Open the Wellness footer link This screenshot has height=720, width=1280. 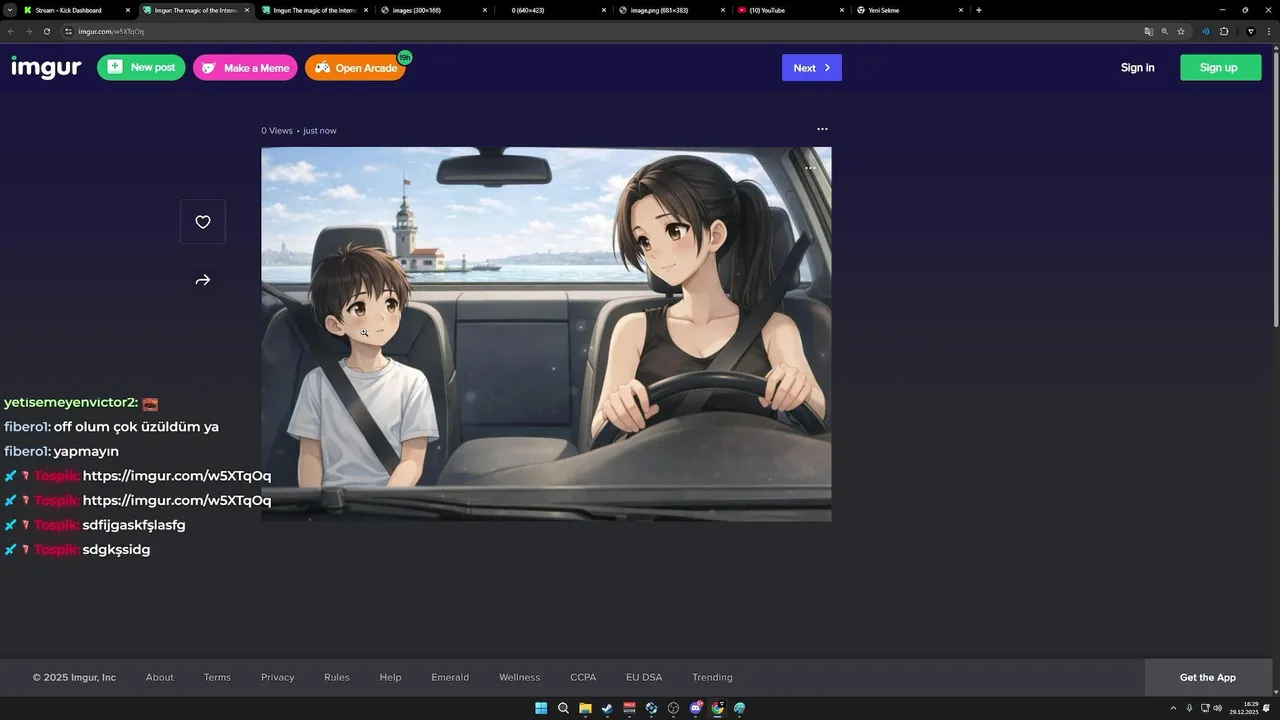coord(520,677)
